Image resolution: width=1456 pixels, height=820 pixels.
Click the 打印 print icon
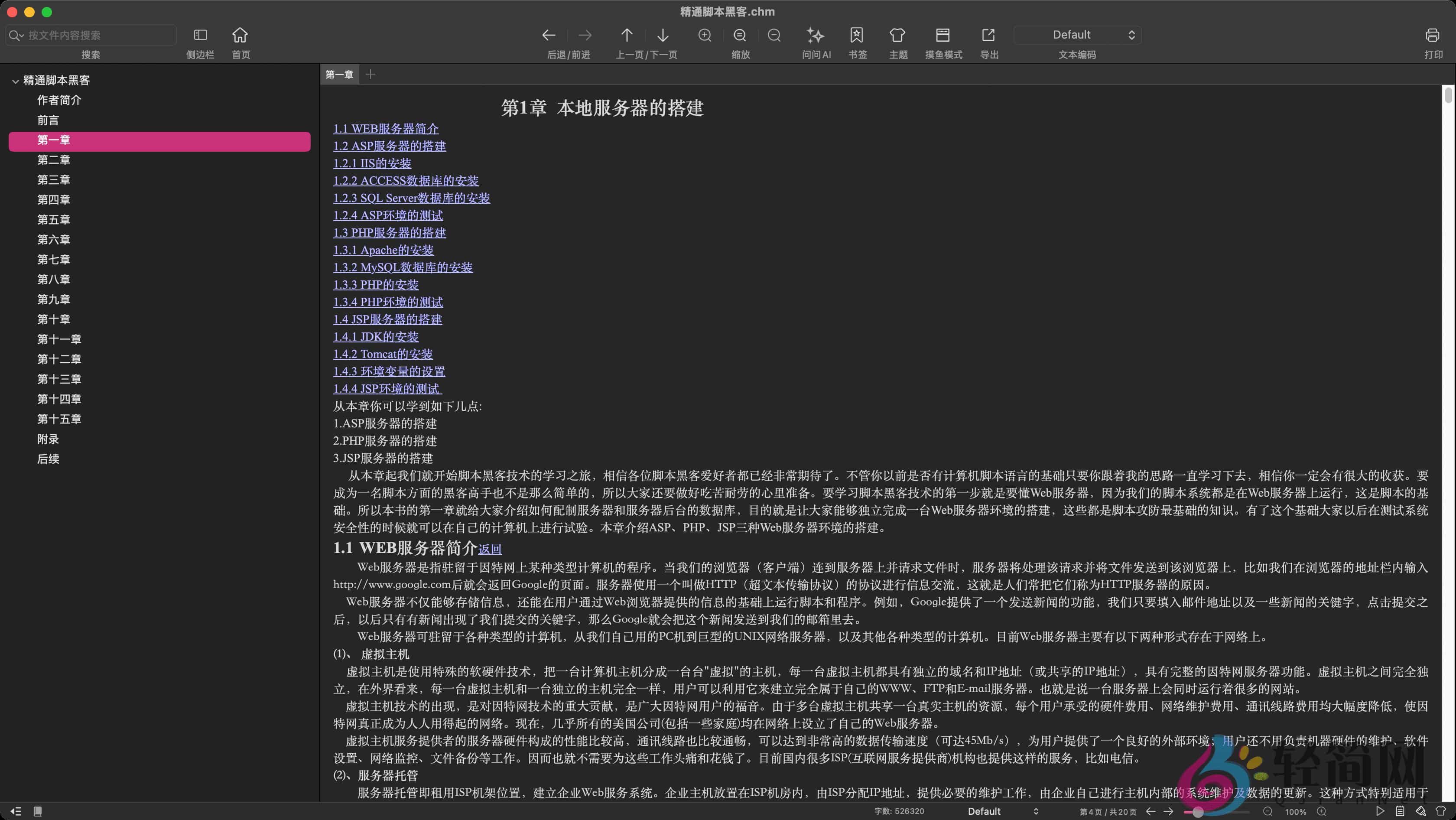tap(1433, 35)
